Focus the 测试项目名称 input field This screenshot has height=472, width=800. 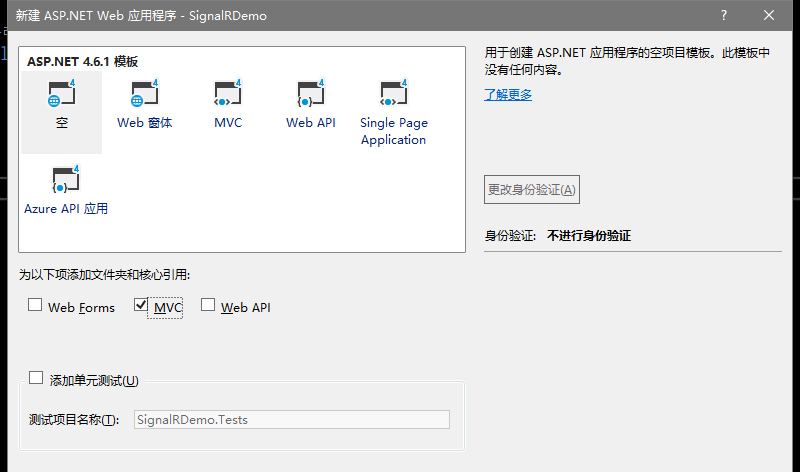click(292, 419)
